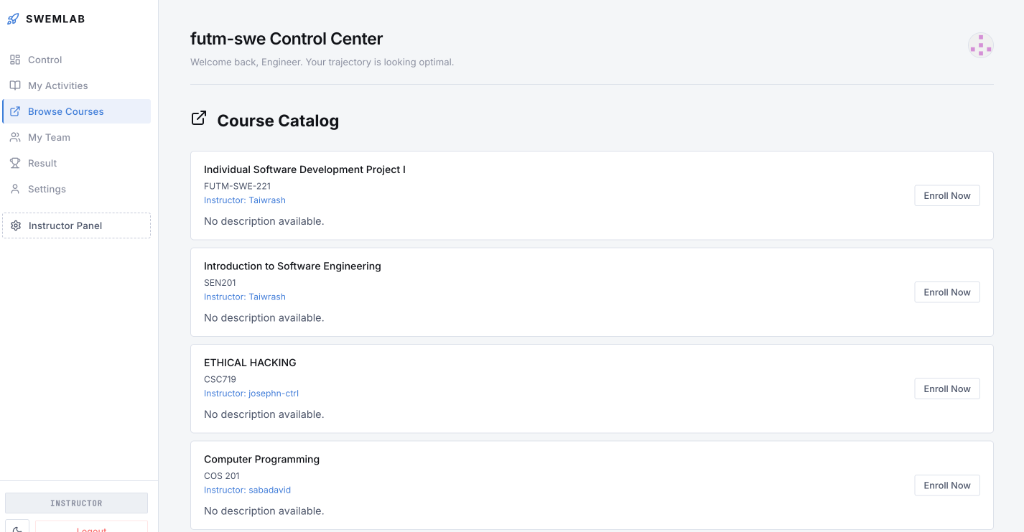Click the My Team people icon
1024x532 pixels.
pos(15,137)
